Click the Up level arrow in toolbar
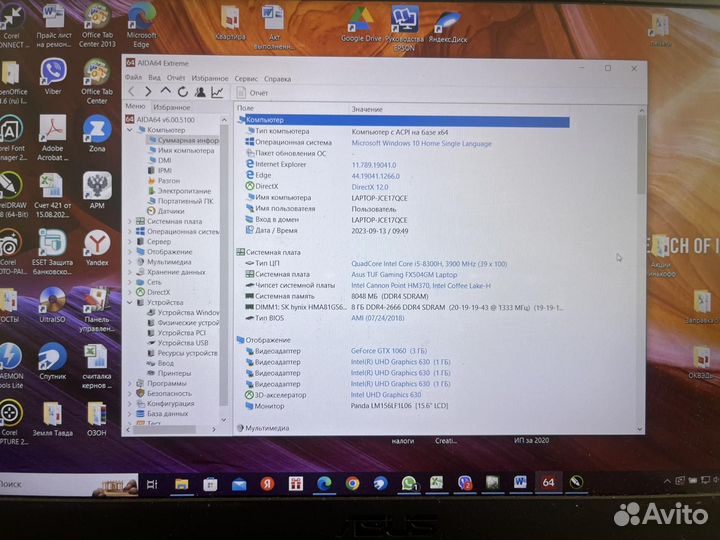 tap(166, 92)
